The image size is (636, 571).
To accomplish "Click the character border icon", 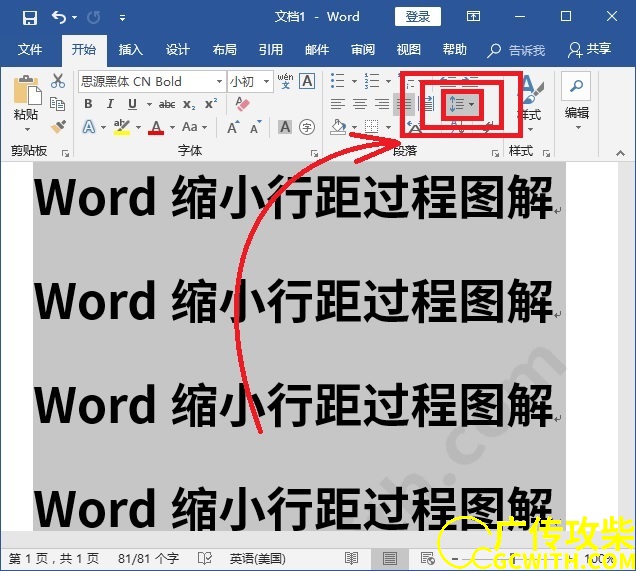I will (x=307, y=81).
